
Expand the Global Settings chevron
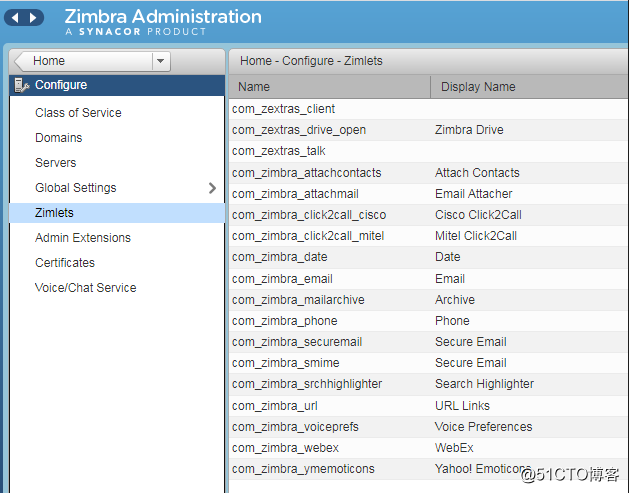pyautogui.click(x=212, y=188)
